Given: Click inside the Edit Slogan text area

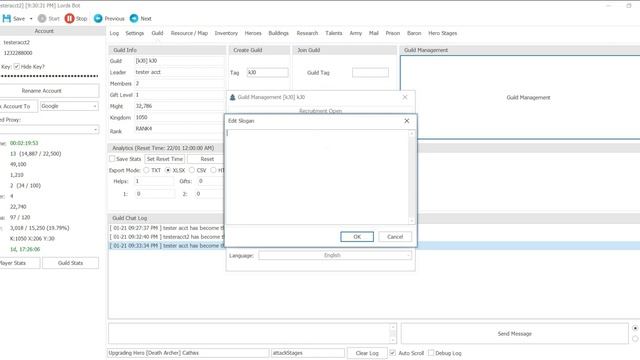Looking at the screenshot, I should tap(318, 176).
